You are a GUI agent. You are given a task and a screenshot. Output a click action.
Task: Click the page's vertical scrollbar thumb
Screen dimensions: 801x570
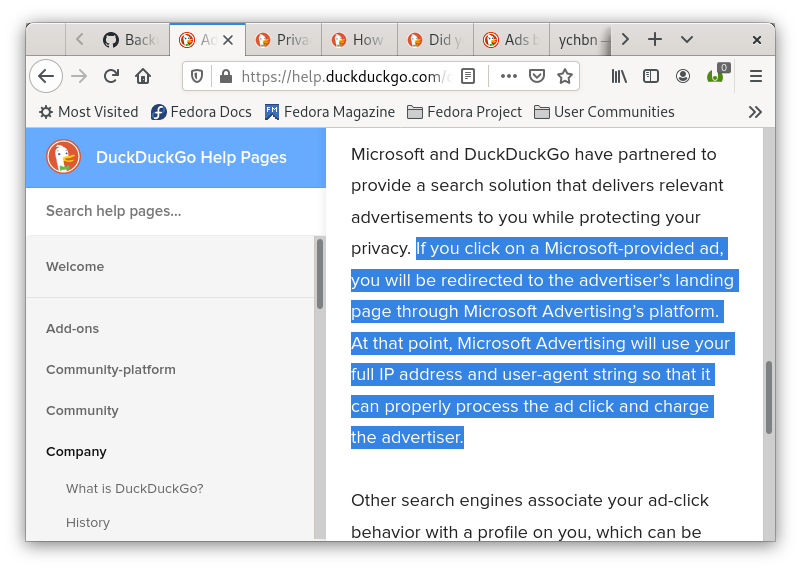click(769, 397)
